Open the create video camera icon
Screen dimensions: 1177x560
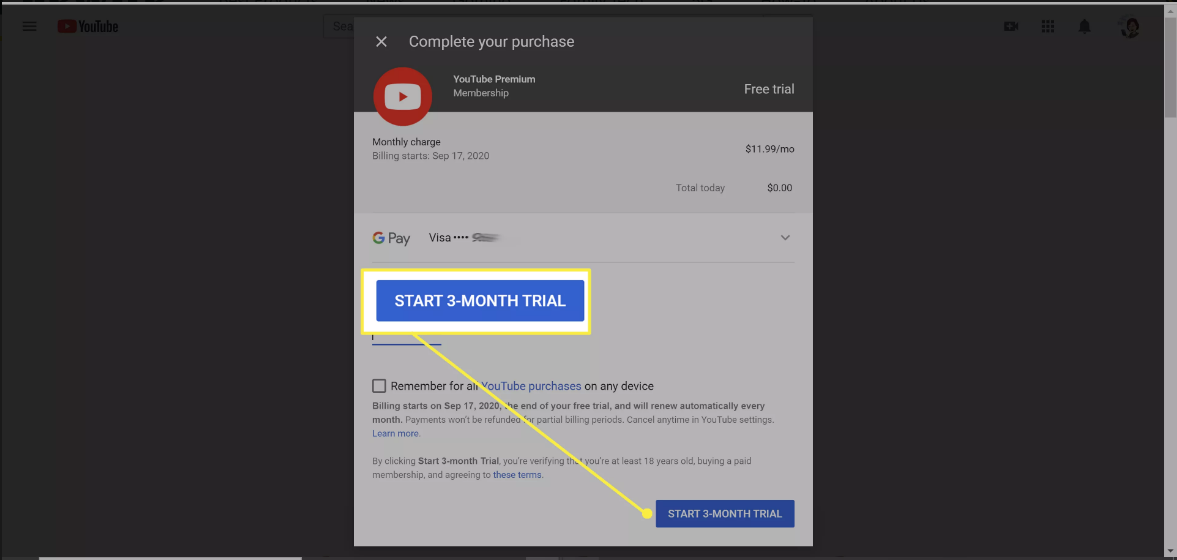pos(1011,26)
